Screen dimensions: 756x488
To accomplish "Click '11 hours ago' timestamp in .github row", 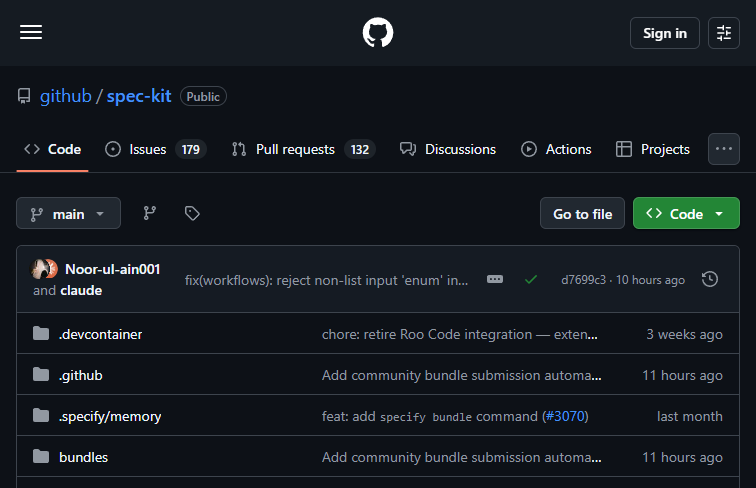I will coord(682,375).
